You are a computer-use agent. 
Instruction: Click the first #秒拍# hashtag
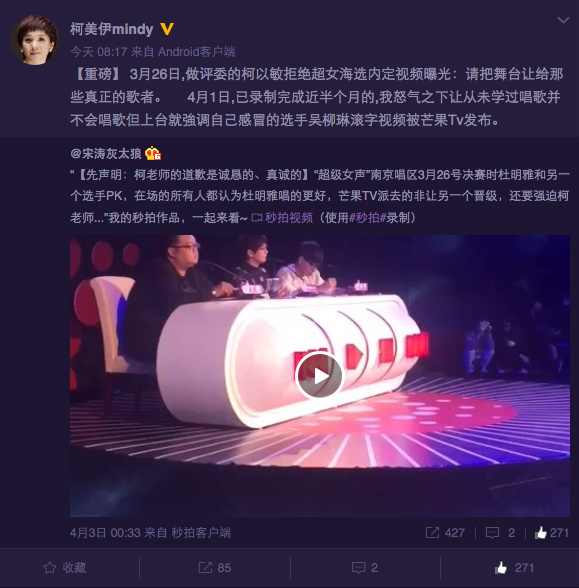pos(368,218)
